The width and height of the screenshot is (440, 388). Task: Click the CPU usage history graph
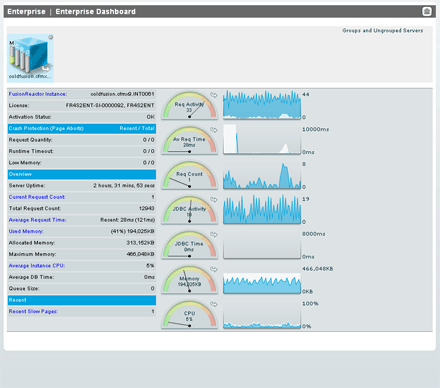[262, 314]
